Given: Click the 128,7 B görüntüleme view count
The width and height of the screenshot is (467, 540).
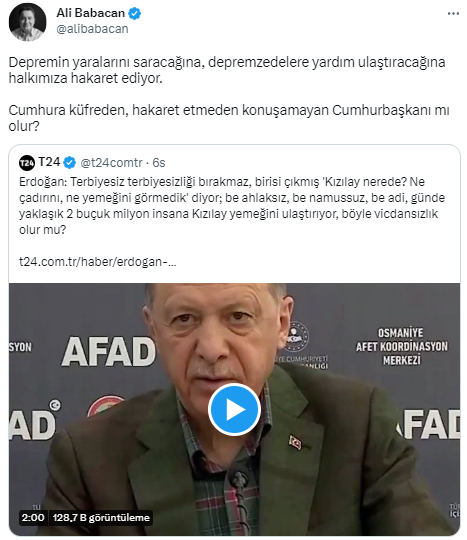Looking at the screenshot, I should 101,517.
